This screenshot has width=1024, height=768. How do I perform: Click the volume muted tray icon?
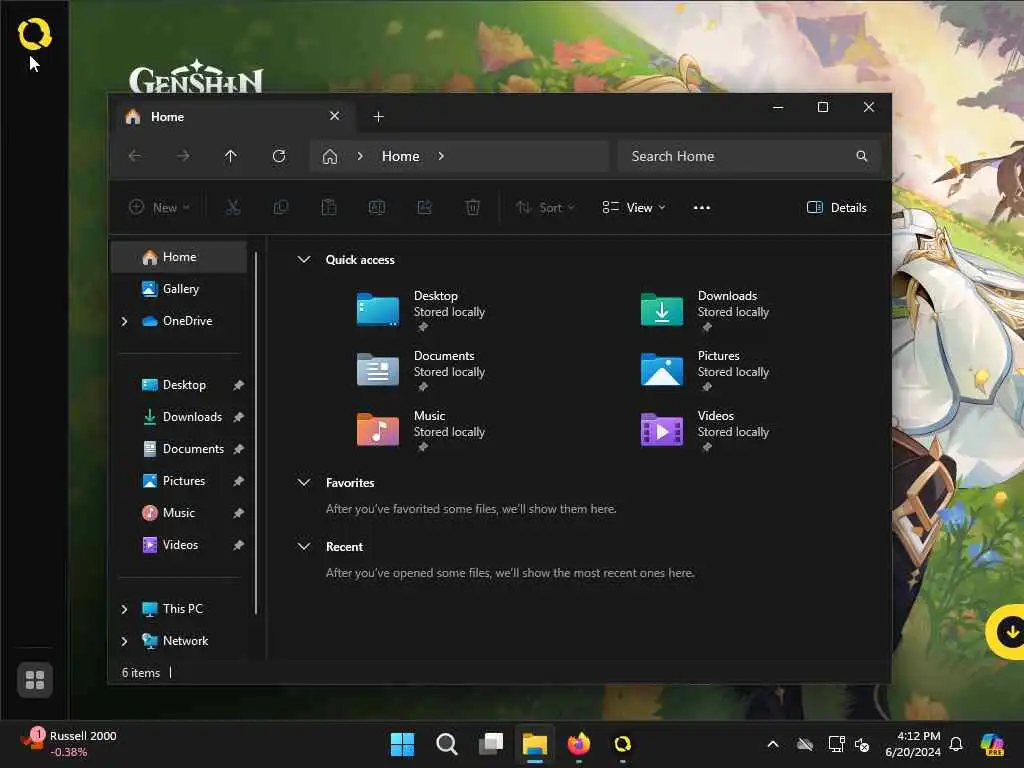(x=862, y=744)
